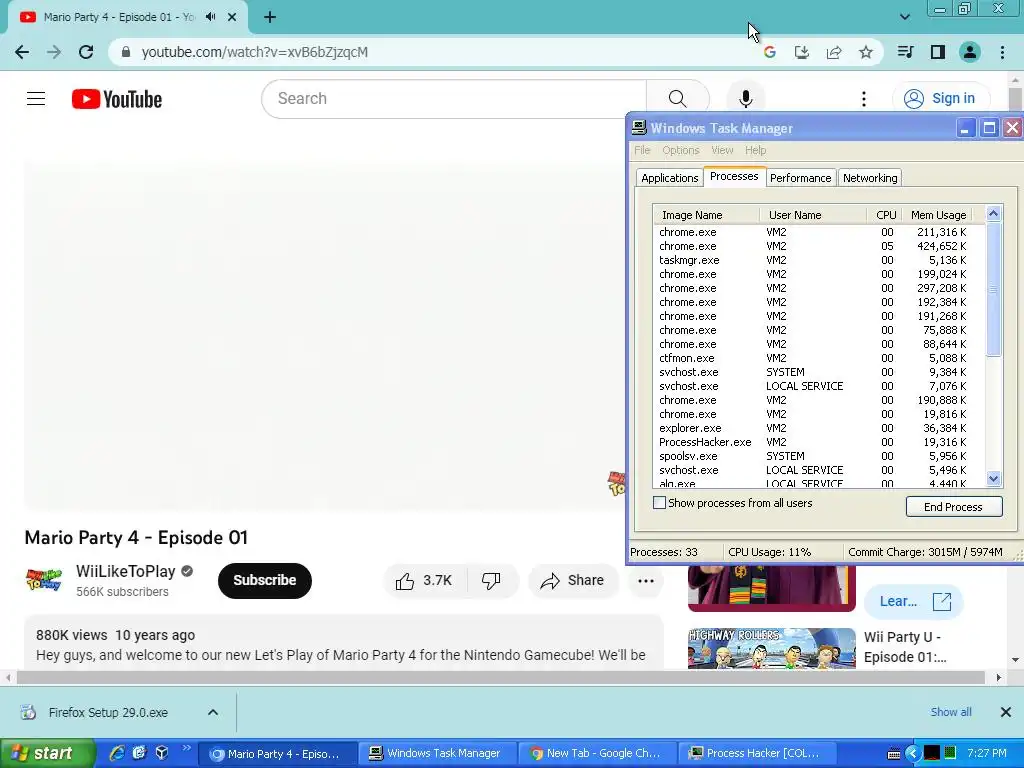Expand Firefox Setup download options chevron
The width and height of the screenshot is (1024, 768).
pyautogui.click(x=213, y=712)
